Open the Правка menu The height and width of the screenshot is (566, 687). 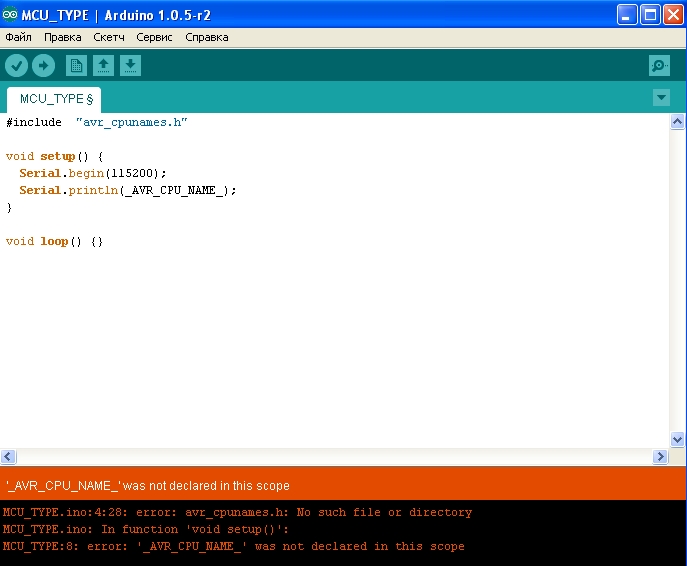click(x=63, y=37)
